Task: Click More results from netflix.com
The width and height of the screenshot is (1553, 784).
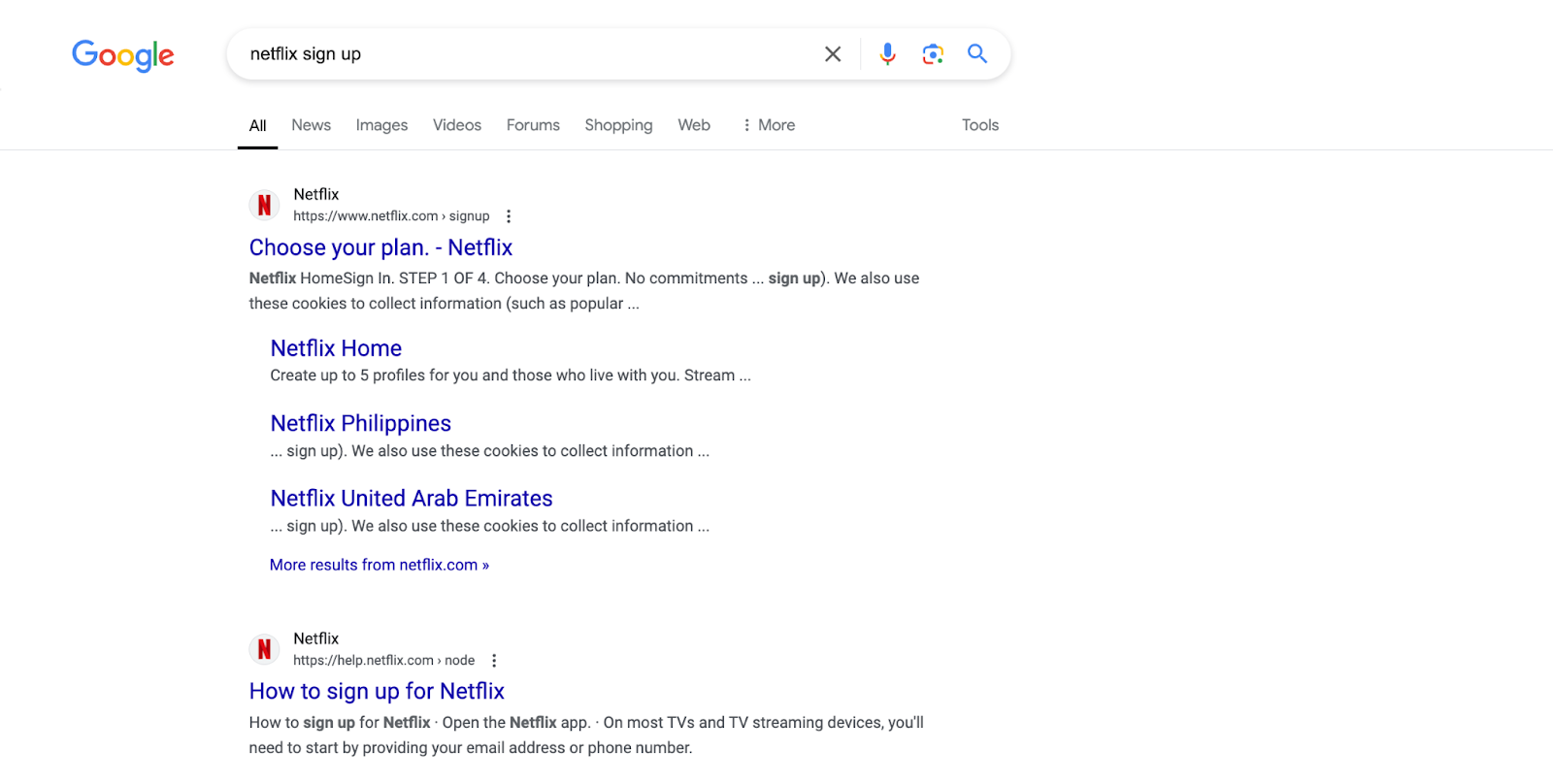Action: click(x=380, y=565)
